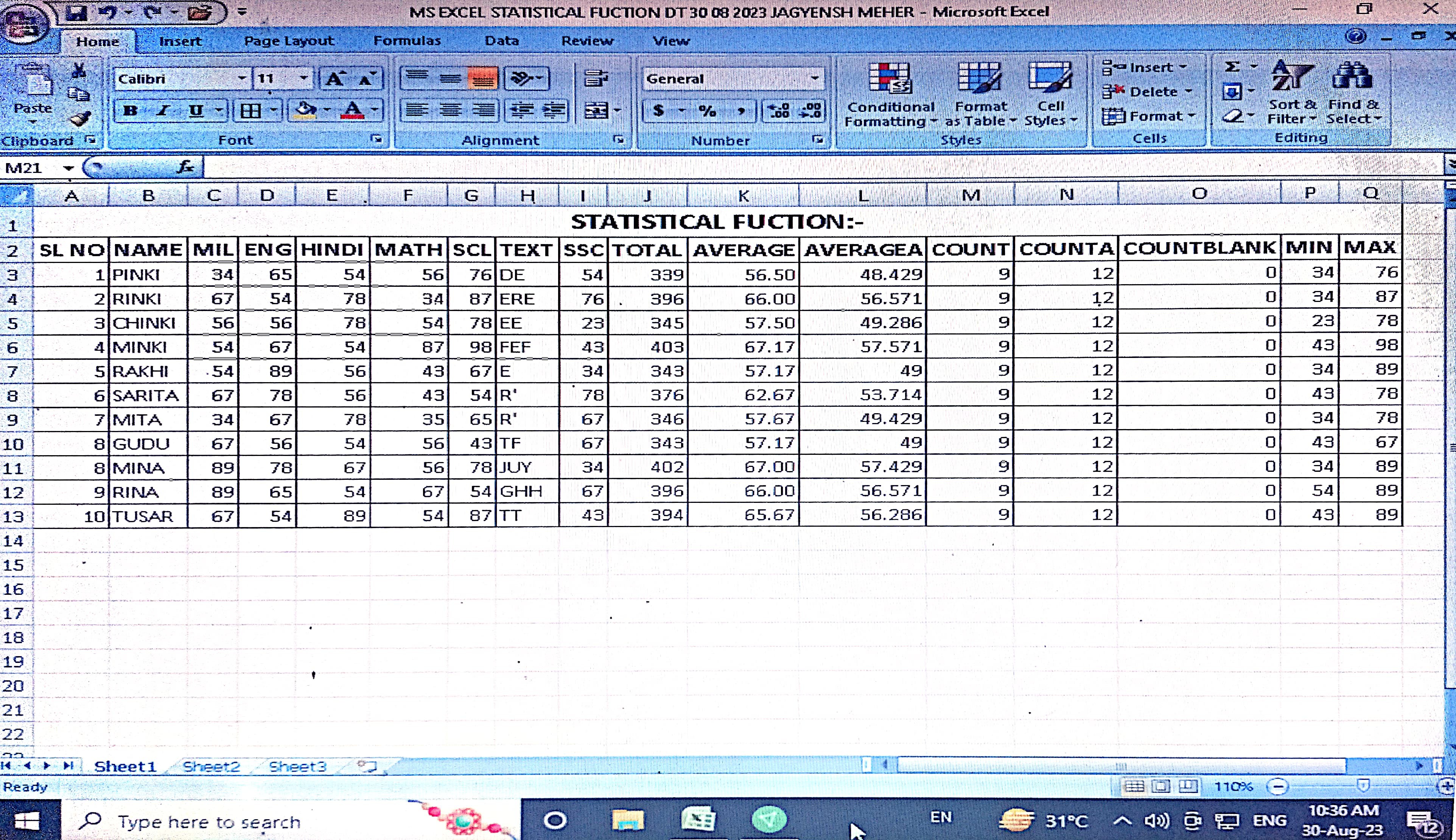This screenshot has width=1456, height=840.
Task: Click the Fill Color bucket icon
Action: click(306, 110)
